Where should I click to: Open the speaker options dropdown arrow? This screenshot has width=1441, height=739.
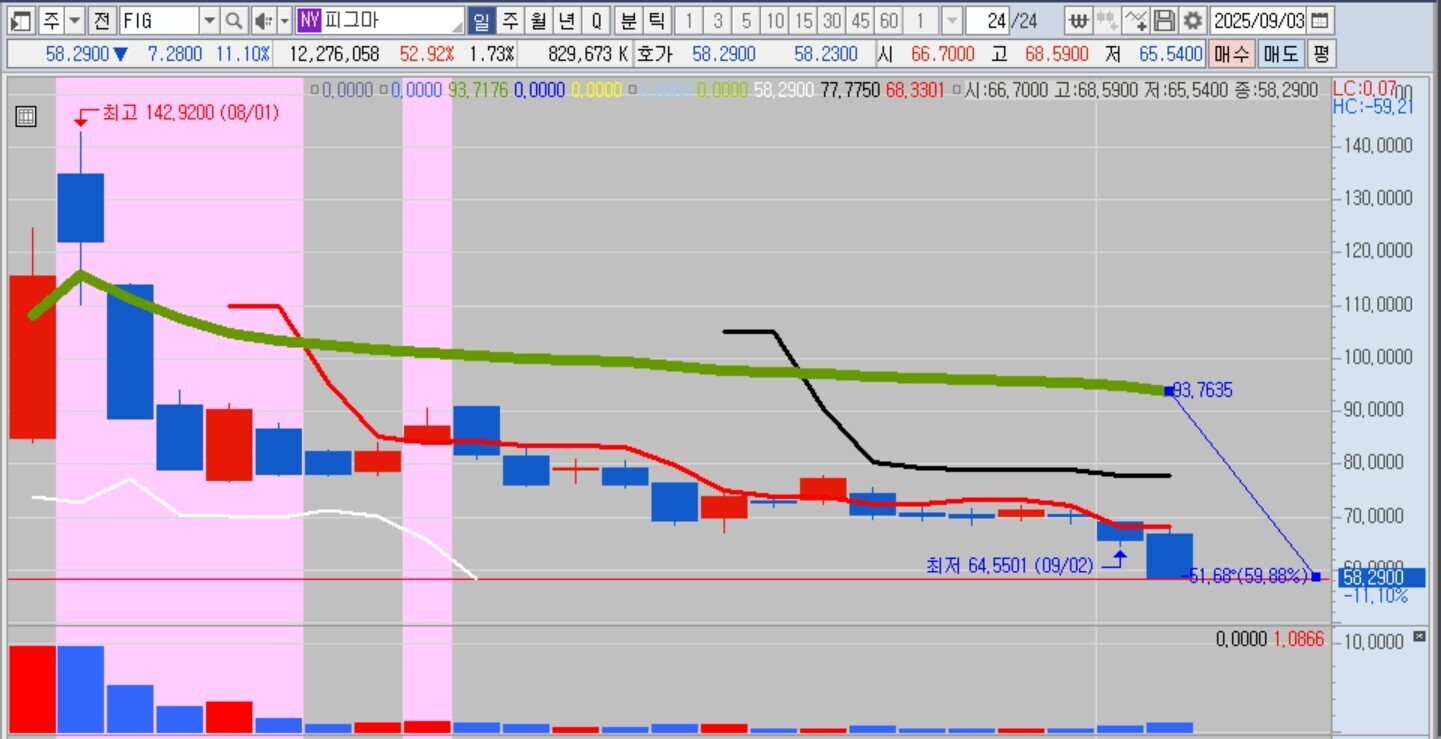(284, 20)
